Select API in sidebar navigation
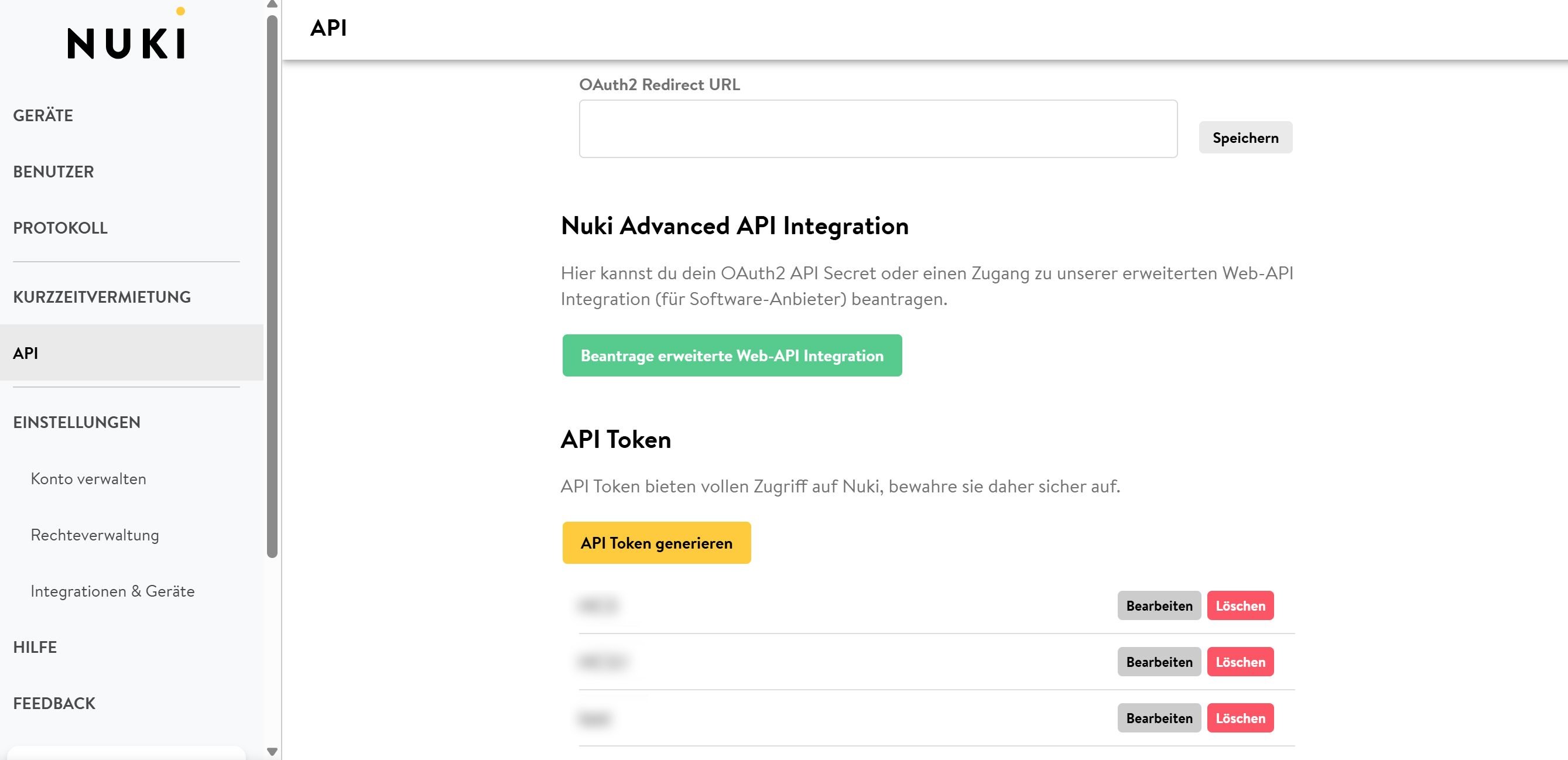 point(26,353)
